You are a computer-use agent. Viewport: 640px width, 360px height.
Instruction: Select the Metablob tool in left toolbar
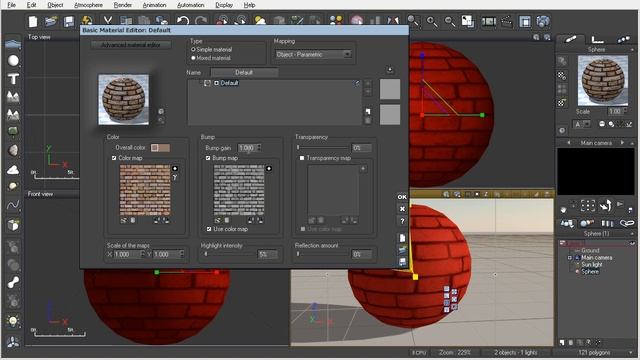click(x=13, y=282)
